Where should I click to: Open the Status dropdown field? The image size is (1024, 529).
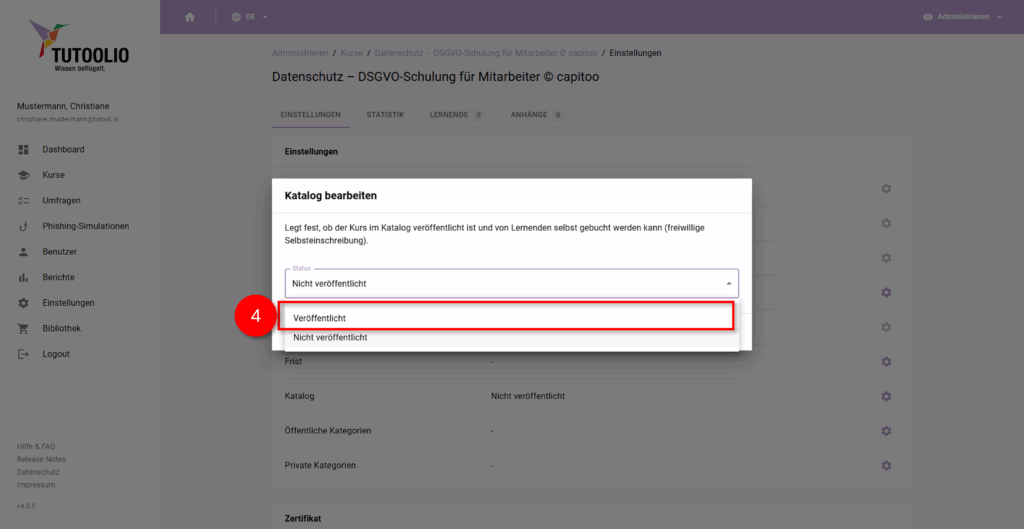click(x=511, y=283)
